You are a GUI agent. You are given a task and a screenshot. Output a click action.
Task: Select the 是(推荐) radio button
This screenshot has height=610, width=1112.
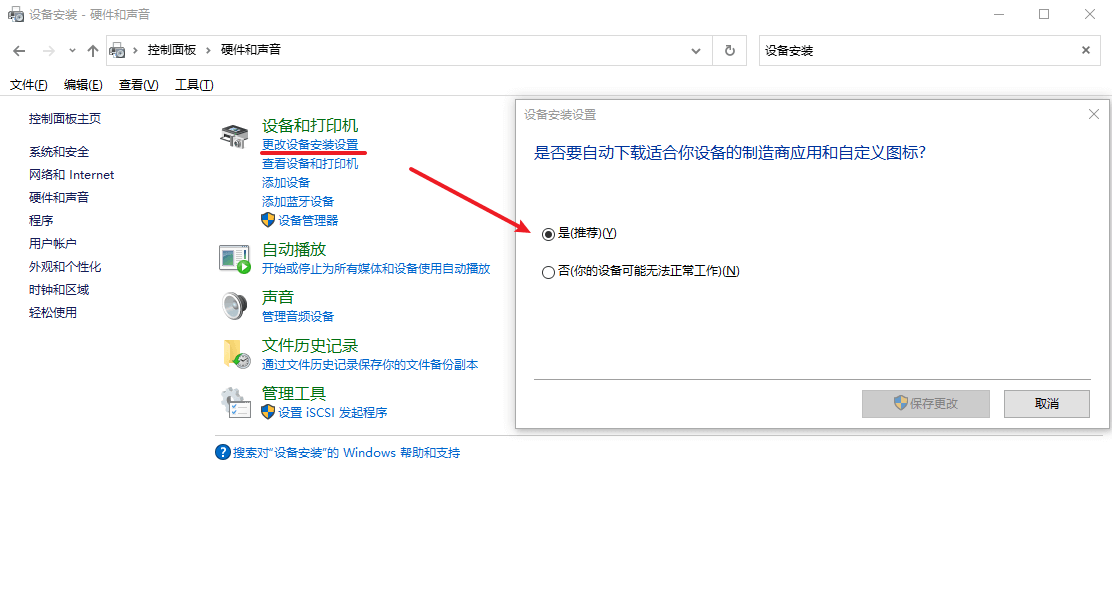[548, 233]
